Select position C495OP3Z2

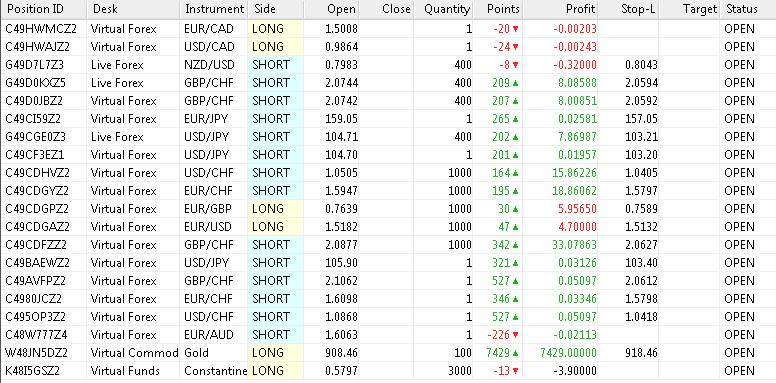pos(35,317)
